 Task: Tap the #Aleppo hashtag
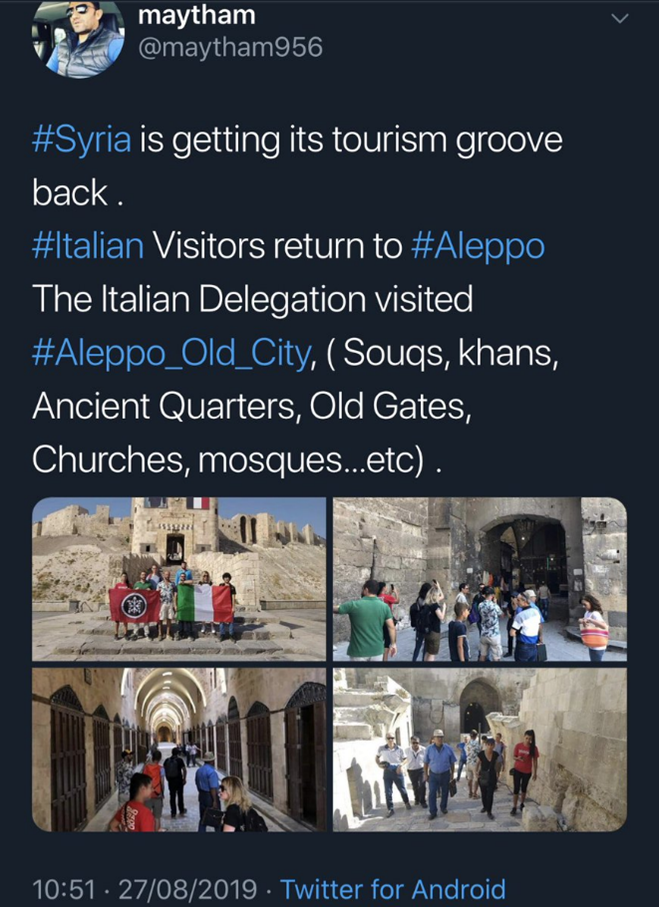point(478,246)
